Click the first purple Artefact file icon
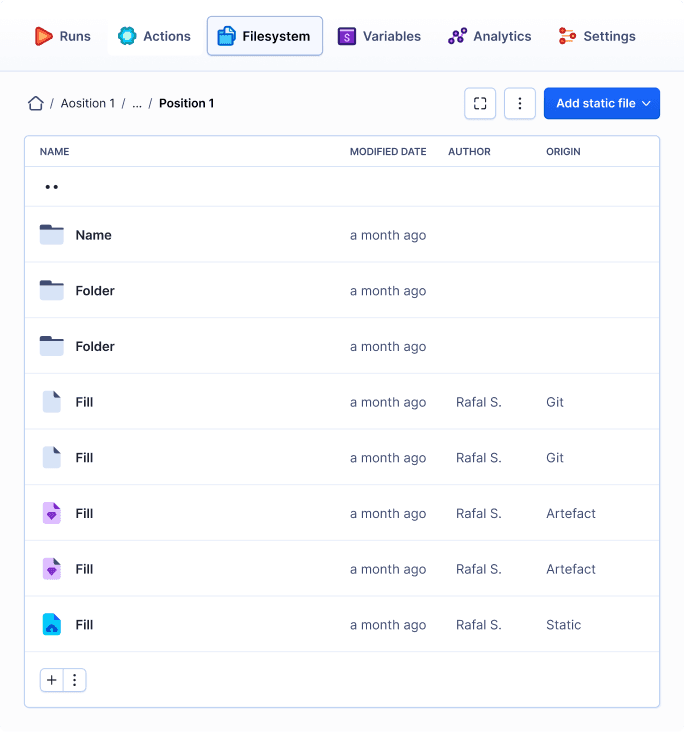Viewport: 684px width, 732px height. coord(52,514)
